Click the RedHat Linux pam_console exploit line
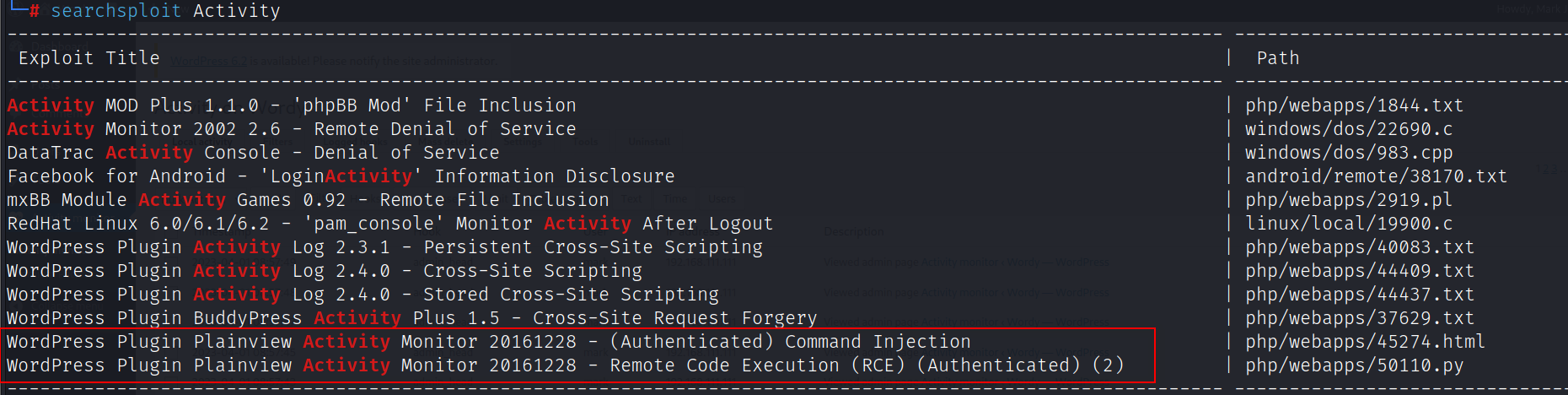 pos(389,224)
